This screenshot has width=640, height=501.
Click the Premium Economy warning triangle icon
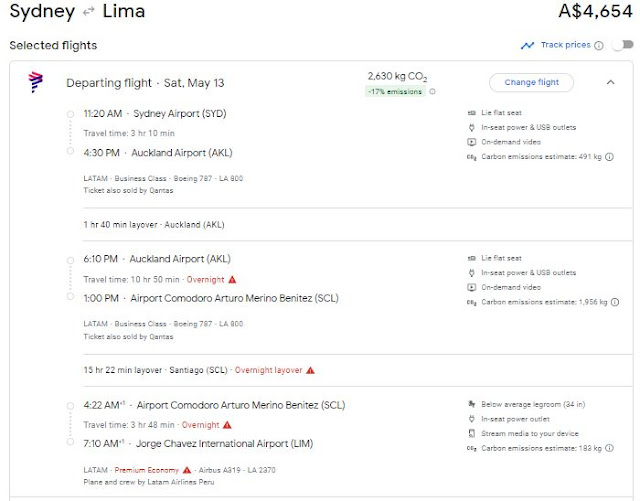click(x=187, y=470)
